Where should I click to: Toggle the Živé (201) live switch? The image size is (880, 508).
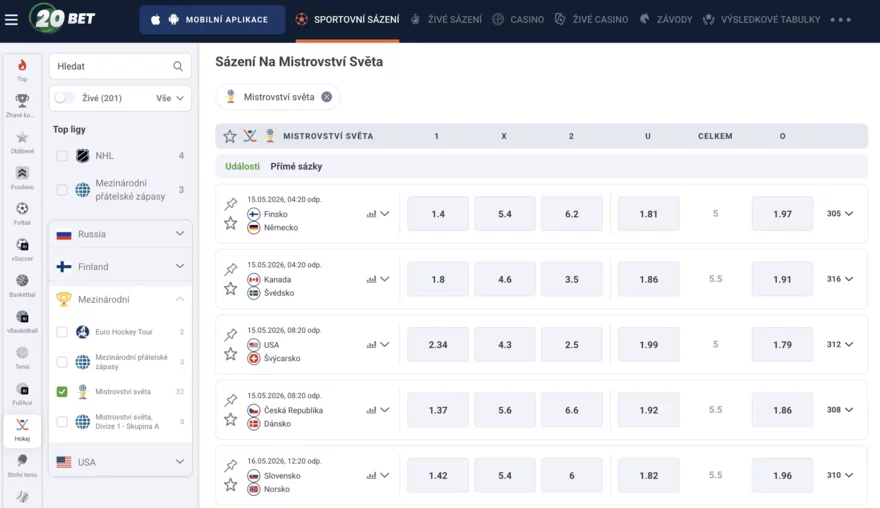click(64, 98)
